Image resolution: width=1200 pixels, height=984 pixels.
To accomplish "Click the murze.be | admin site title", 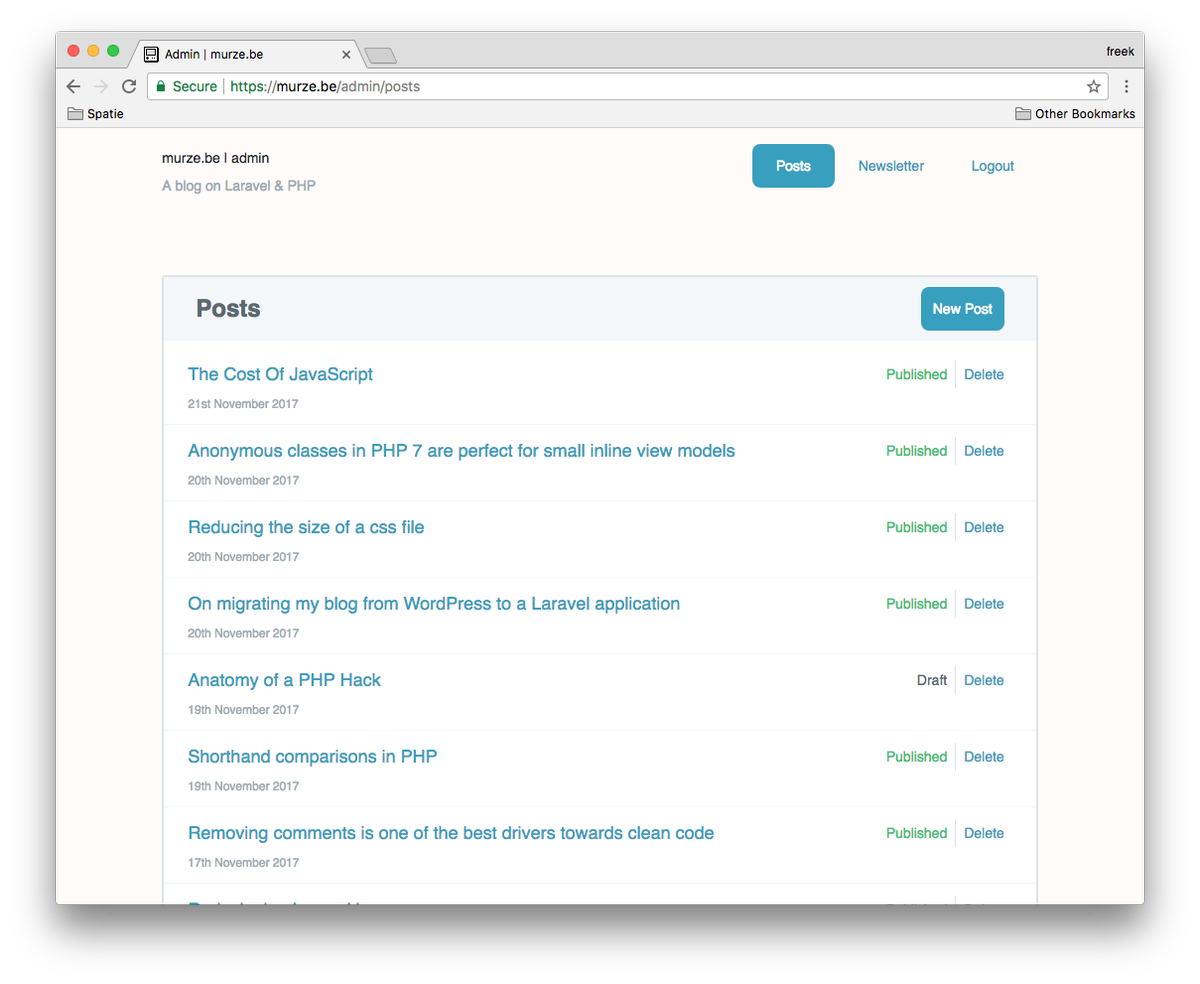I will point(215,158).
